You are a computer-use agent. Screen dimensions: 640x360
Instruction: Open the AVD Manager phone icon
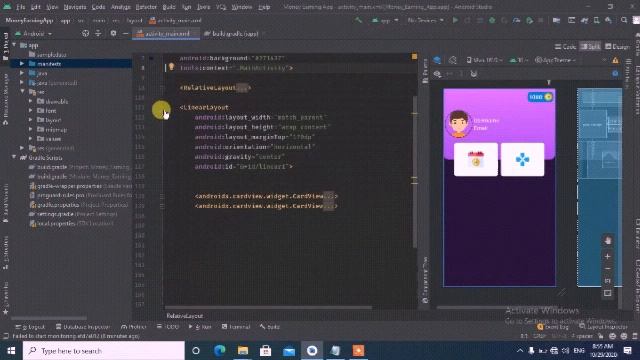tap(596, 20)
